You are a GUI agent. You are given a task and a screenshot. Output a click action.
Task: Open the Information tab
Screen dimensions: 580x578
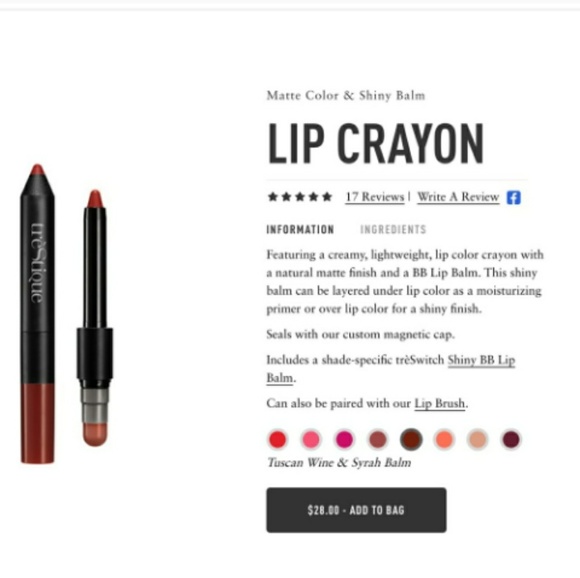click(x=300, y=230)
